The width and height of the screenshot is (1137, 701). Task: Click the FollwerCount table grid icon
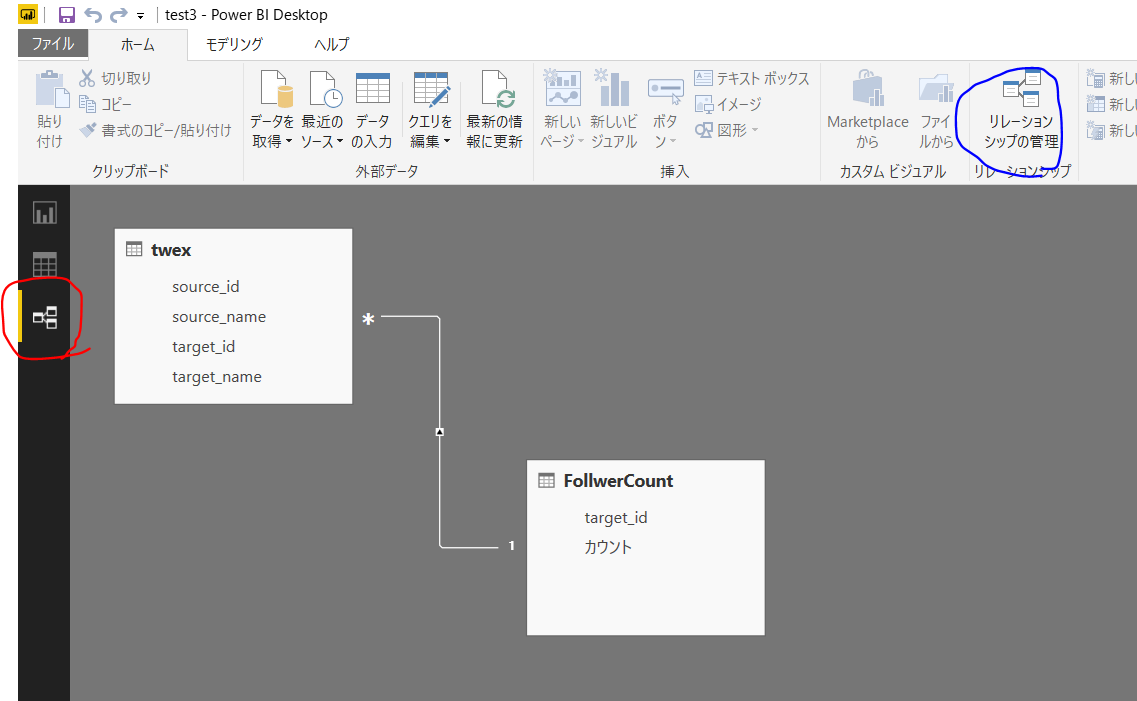tap(546, 481)
